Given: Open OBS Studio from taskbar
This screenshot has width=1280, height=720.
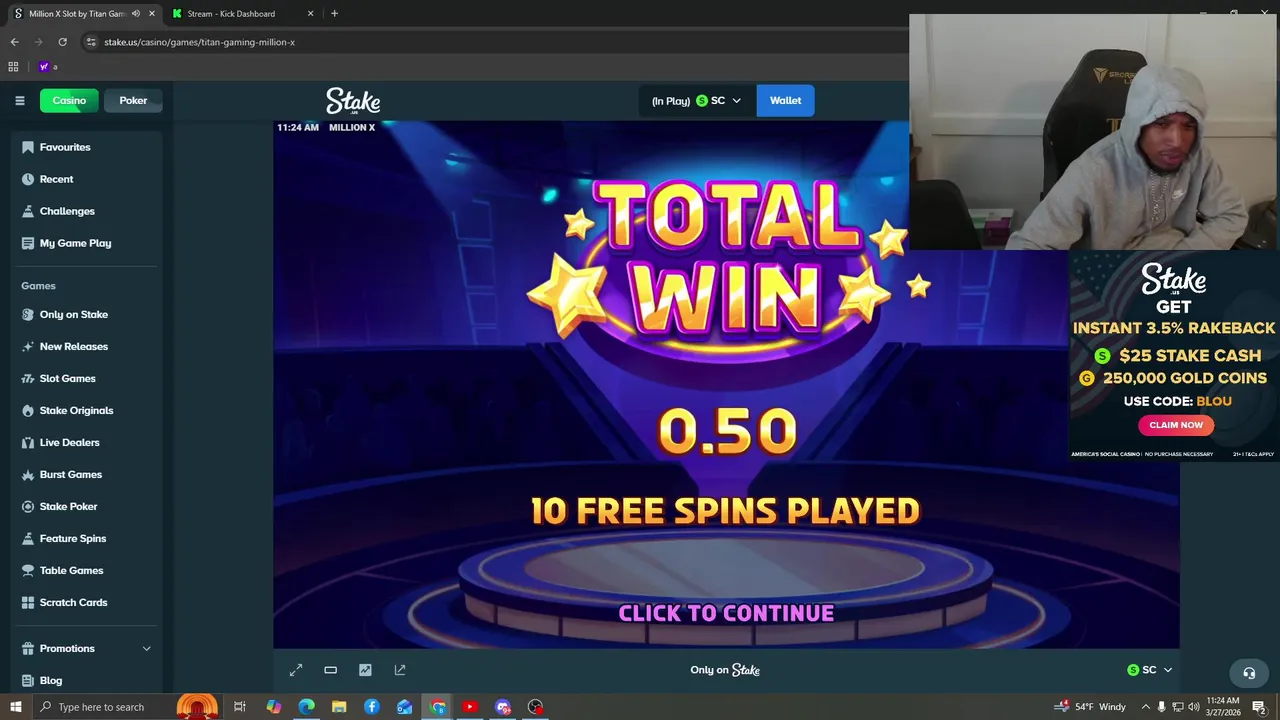Looking at the screenshot, I should [x=536, y=707].
